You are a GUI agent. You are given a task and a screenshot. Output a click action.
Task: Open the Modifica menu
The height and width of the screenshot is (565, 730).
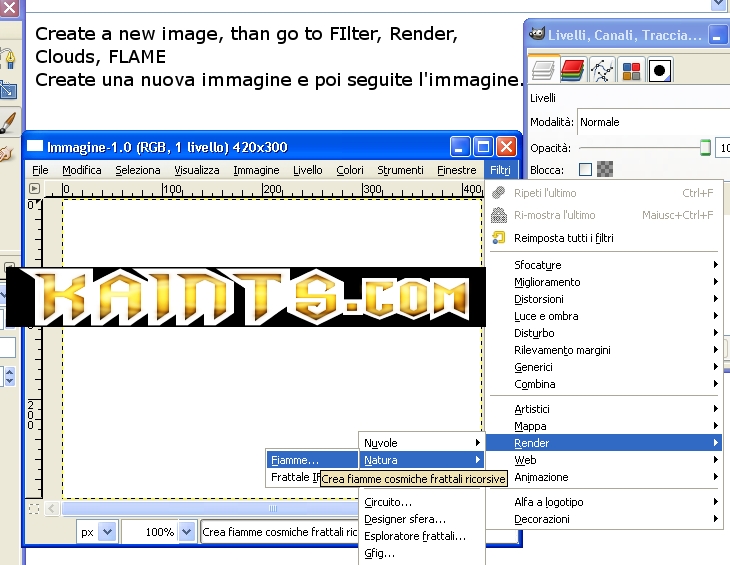pyautogui.click(x=82, y=170)
